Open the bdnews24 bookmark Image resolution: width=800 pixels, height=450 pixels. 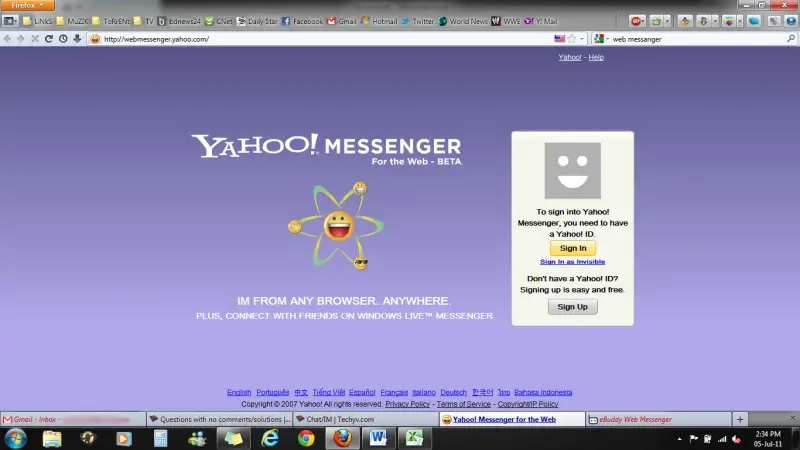click(179, 21)
